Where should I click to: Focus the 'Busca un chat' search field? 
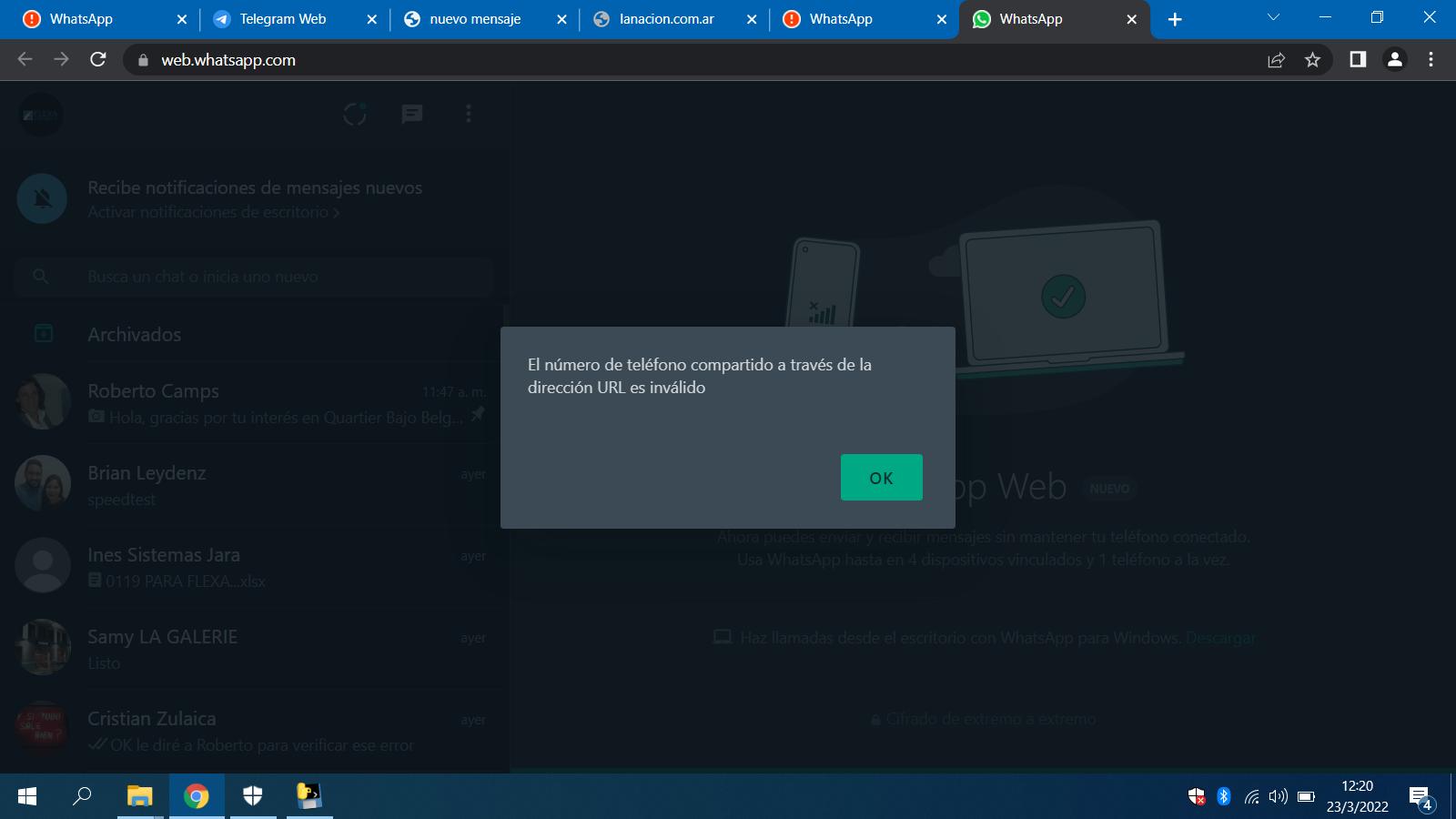point(253,277)
